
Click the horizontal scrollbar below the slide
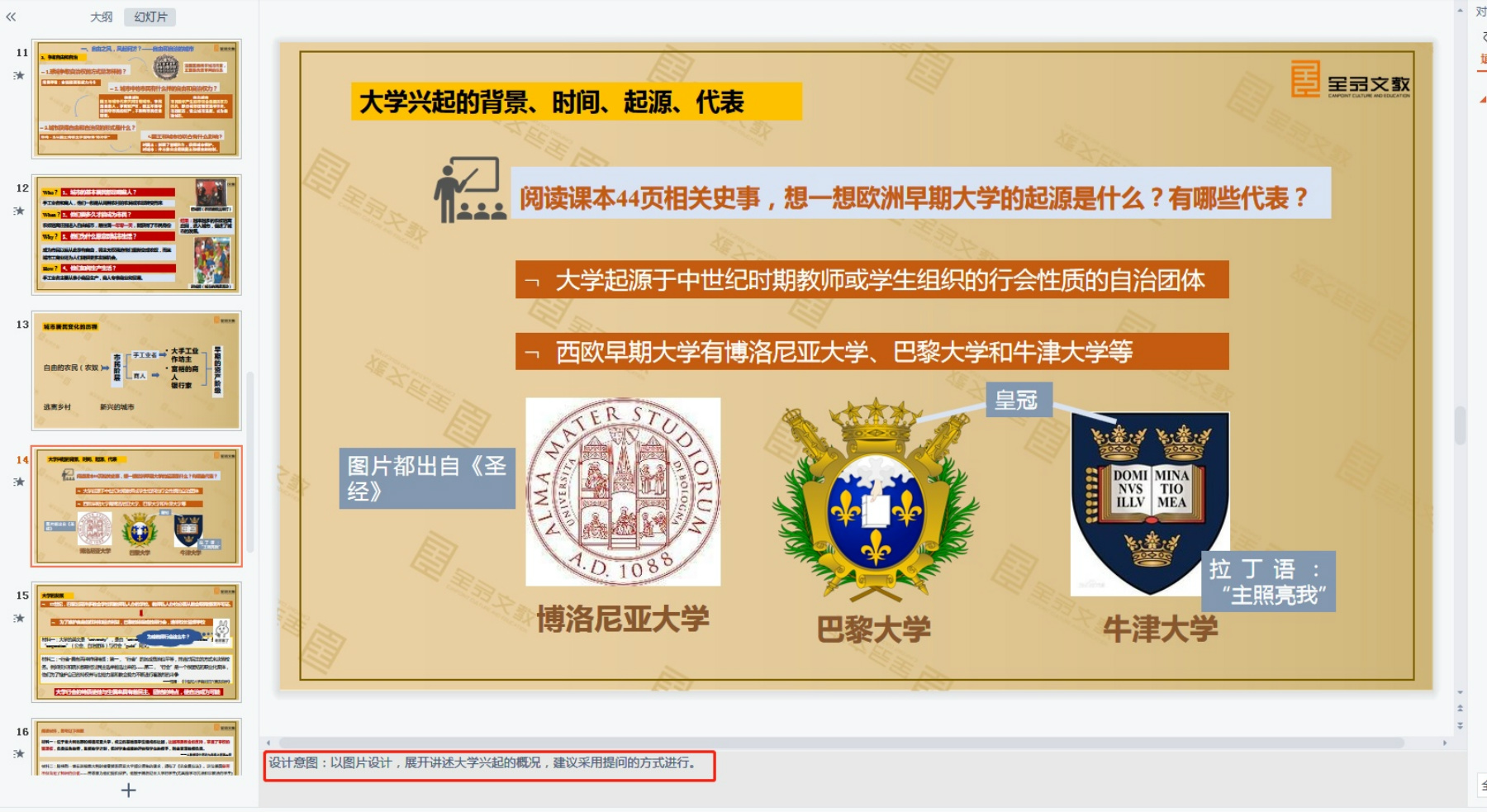(841, 743)
